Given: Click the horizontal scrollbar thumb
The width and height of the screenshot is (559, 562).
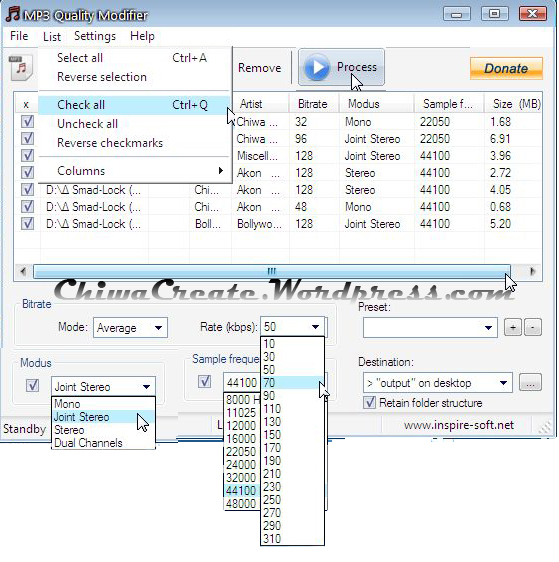Looking at the screenshot, I should pyautogui.click(x=272, y=271).
